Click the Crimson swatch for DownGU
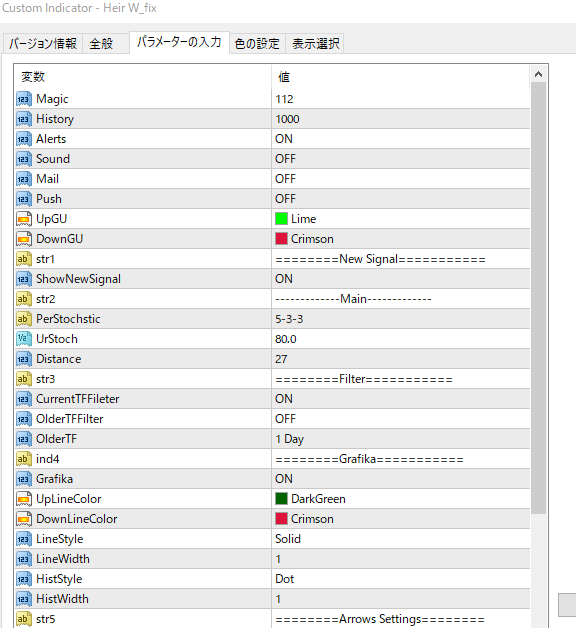This screenshot has width=576, height=628. [281, 239]
